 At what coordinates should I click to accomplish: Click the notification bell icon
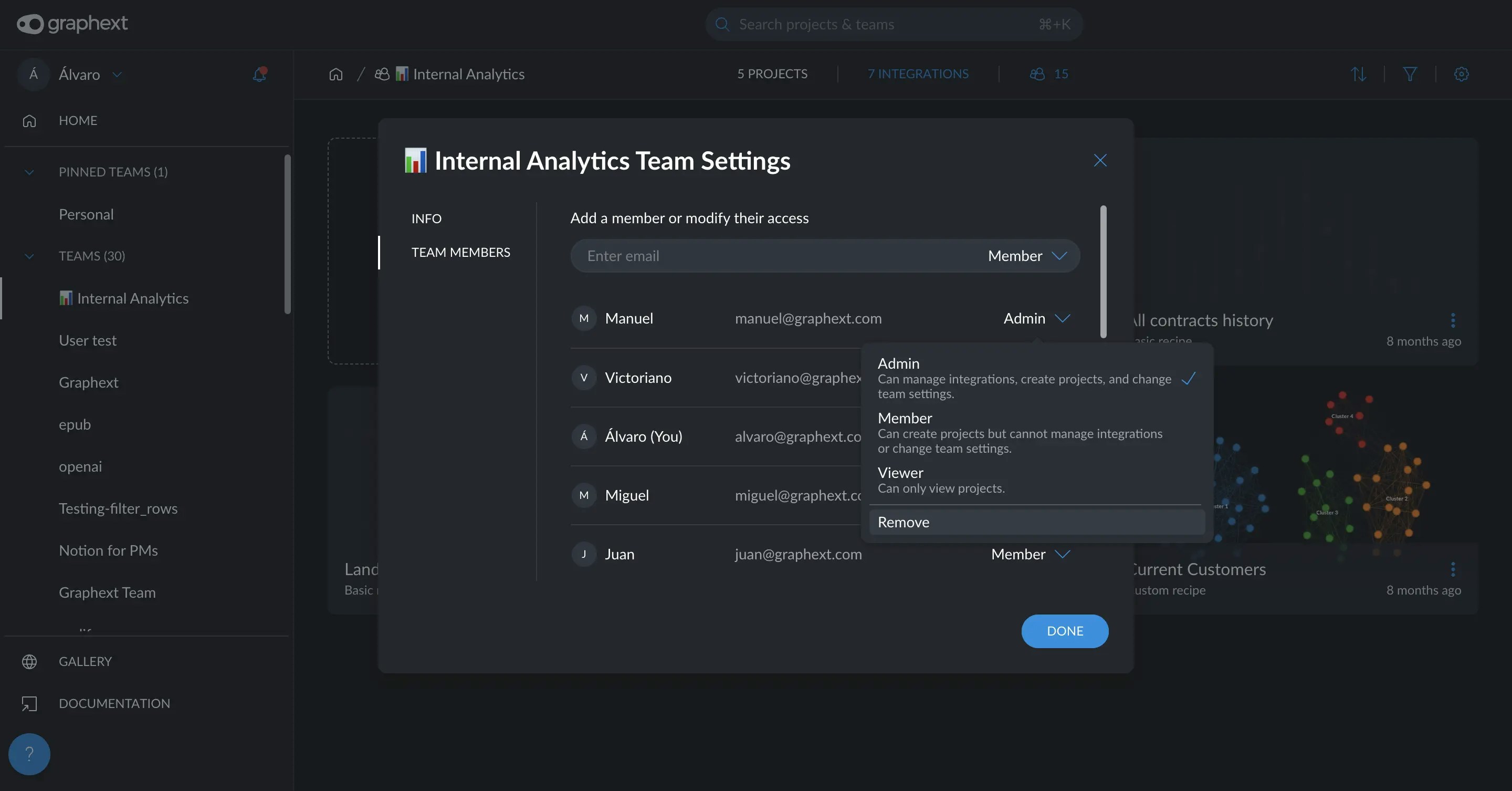pyautogui.click(x=259, y=75)
